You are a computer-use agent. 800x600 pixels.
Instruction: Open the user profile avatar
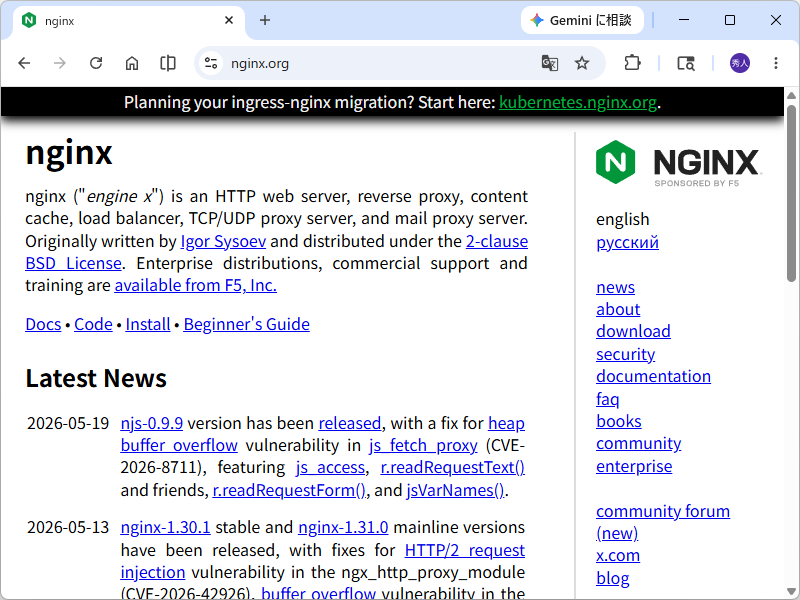pyautogui.click(x=740, y=63)
